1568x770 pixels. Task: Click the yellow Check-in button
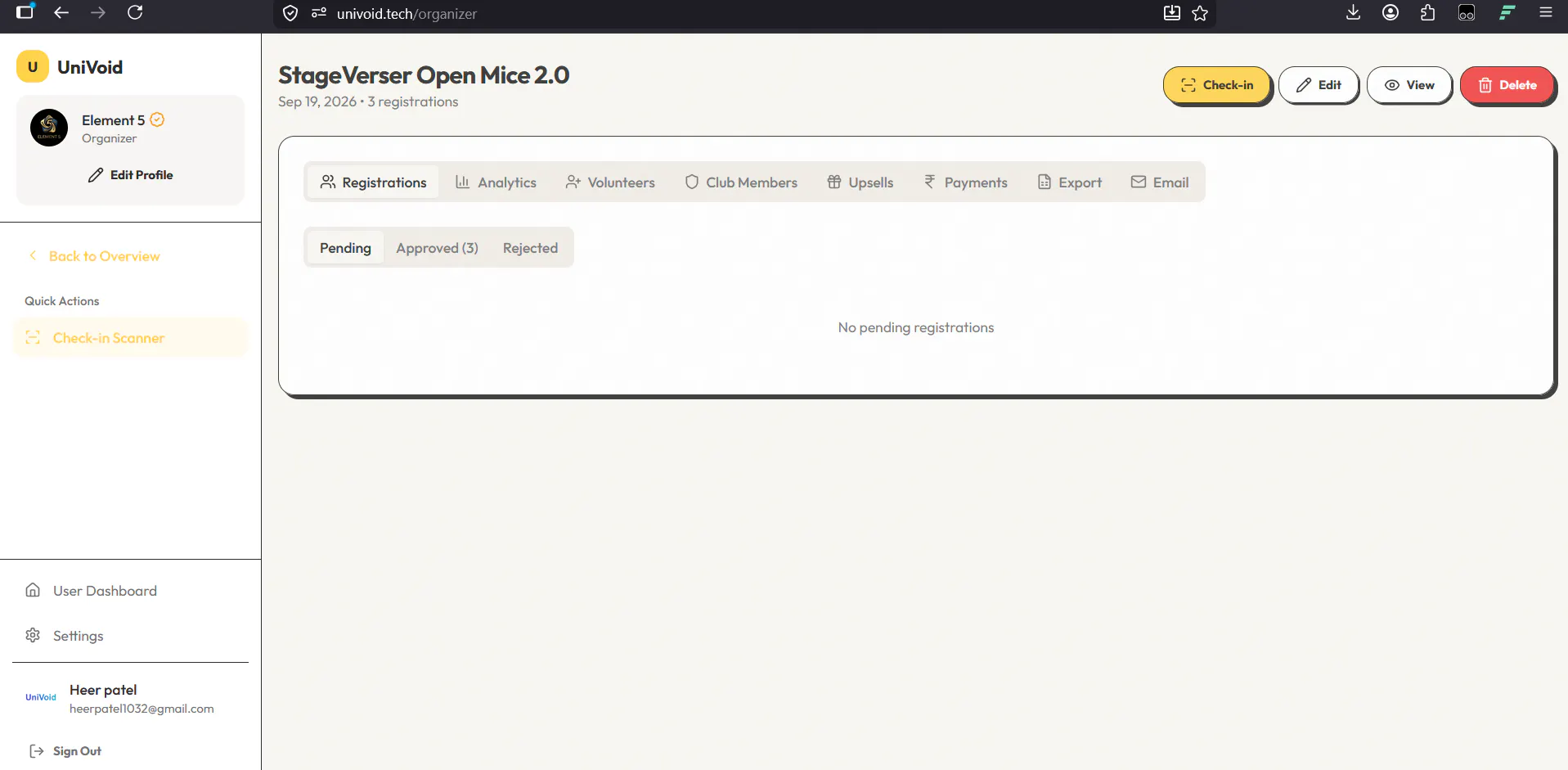[x=1217, y=85]
